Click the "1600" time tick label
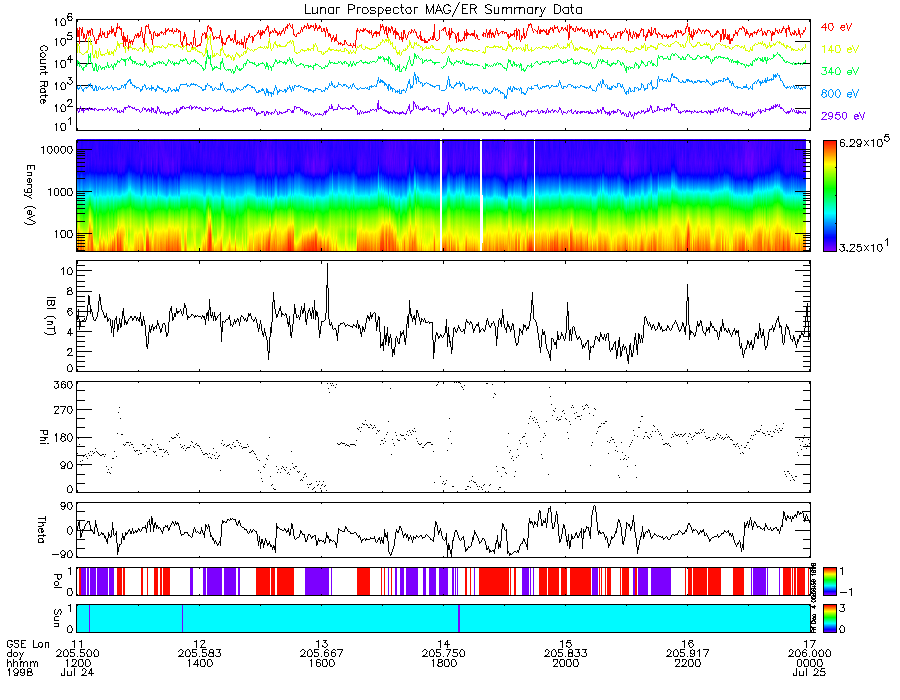The width and height of the screenshot is (900, 700). tap(322, 663)
